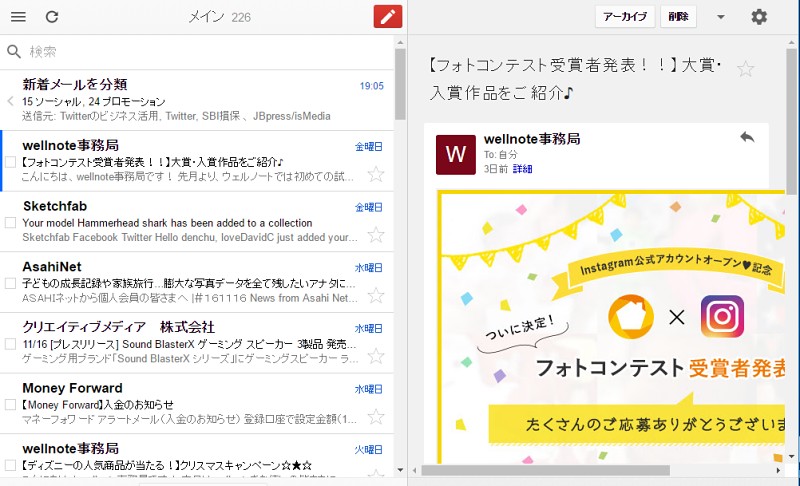
Task: Open クリエイティブメディア Sound BlasterX email
Action: (x=197, y=343)
